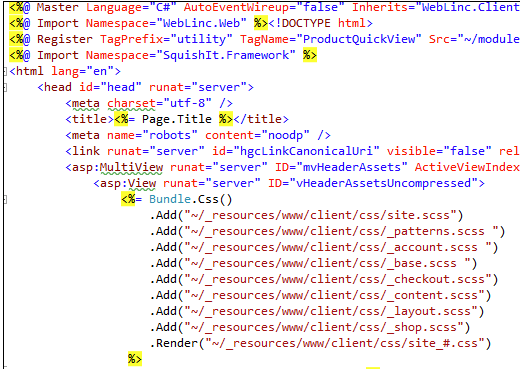
Task: Click the _content.scss Add line
Action: point(321,295)
